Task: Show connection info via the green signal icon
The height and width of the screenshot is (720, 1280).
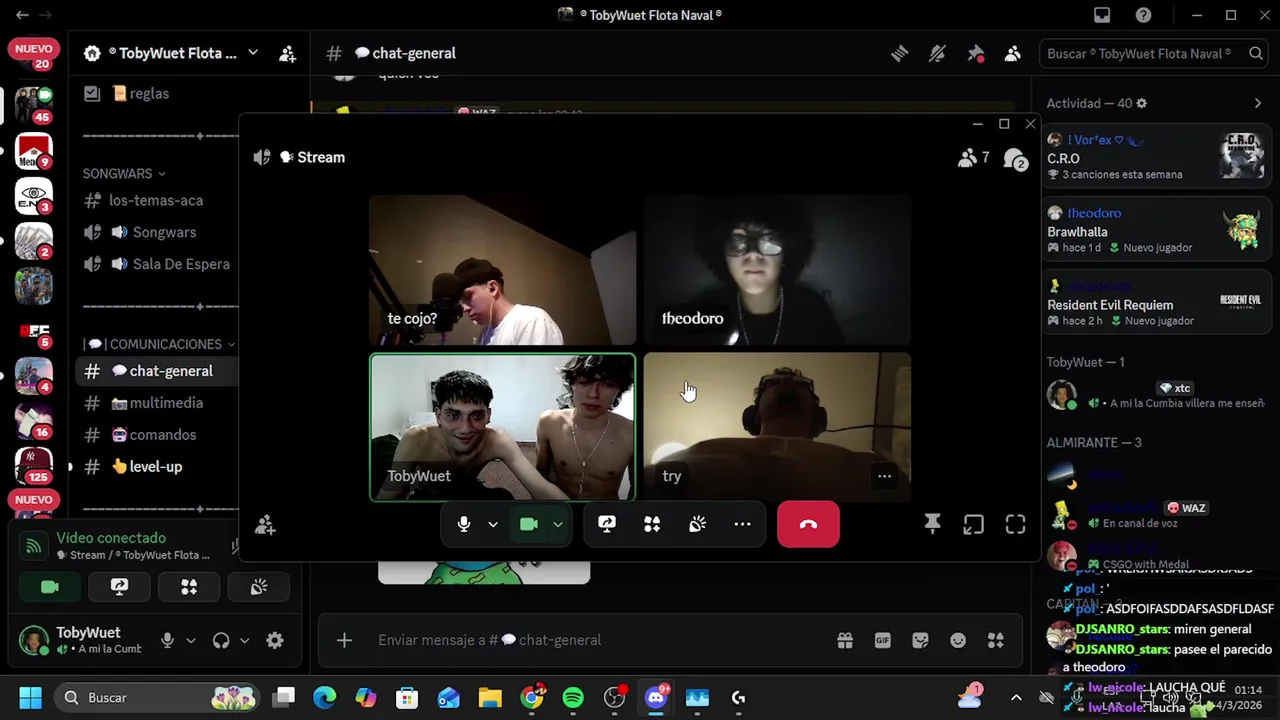Action: pyautogui.click(x=34, y=546)
